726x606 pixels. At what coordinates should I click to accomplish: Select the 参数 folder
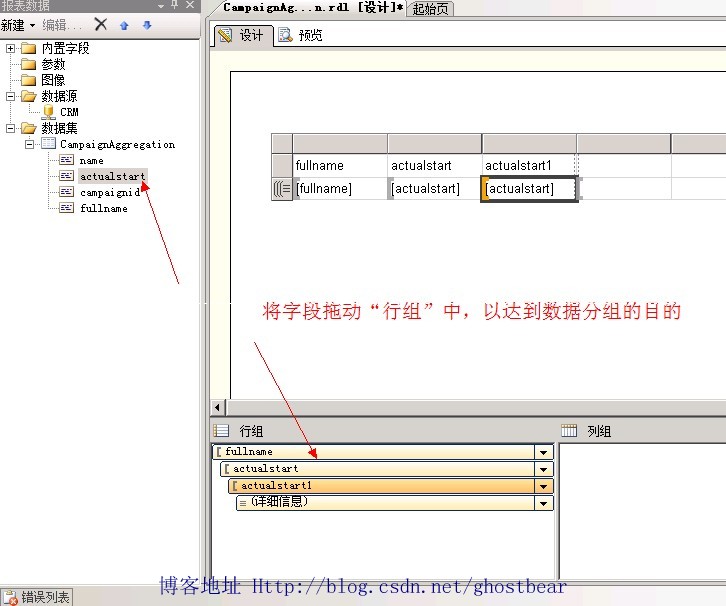coord(53,64)
